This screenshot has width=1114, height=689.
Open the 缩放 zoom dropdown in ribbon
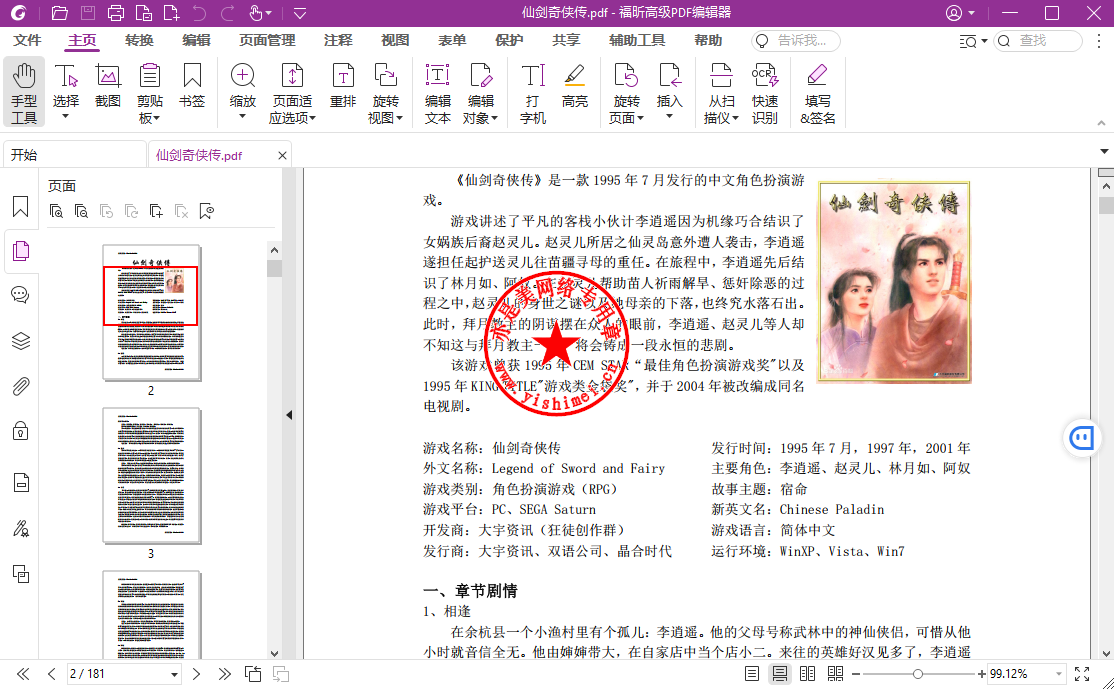(x=242, y=116)
